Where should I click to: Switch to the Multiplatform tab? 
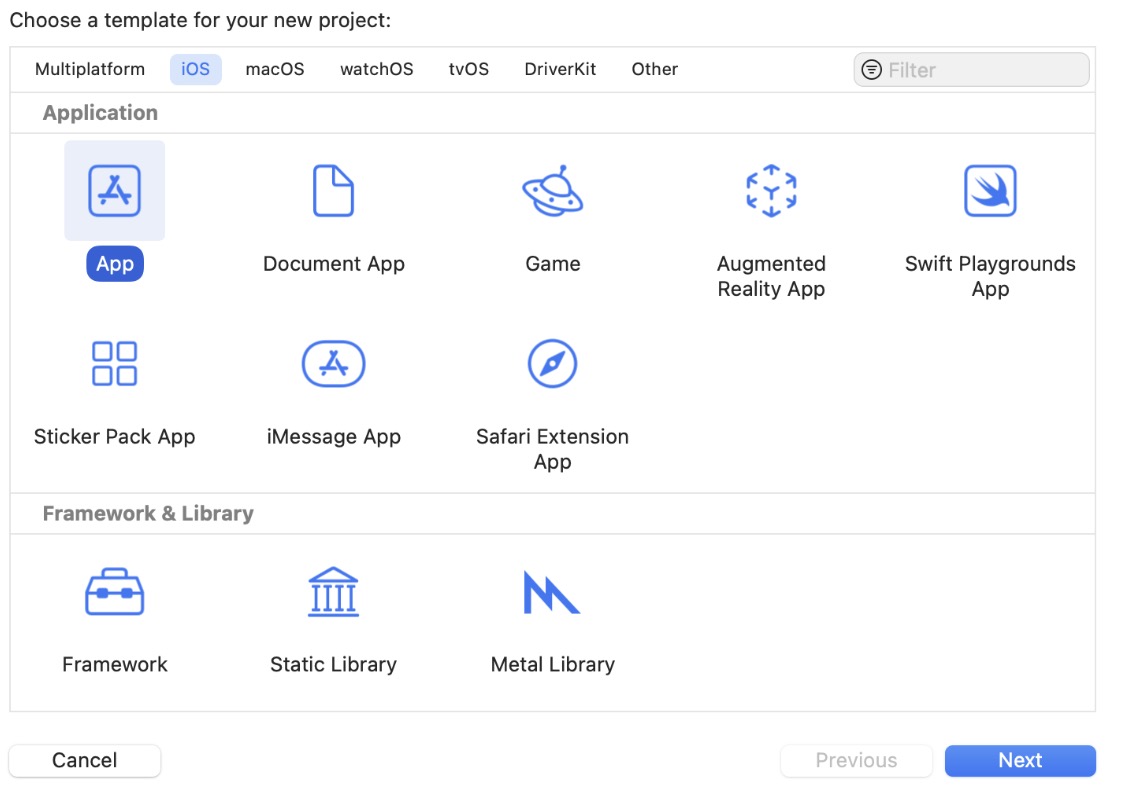click(x=90, y=69)
